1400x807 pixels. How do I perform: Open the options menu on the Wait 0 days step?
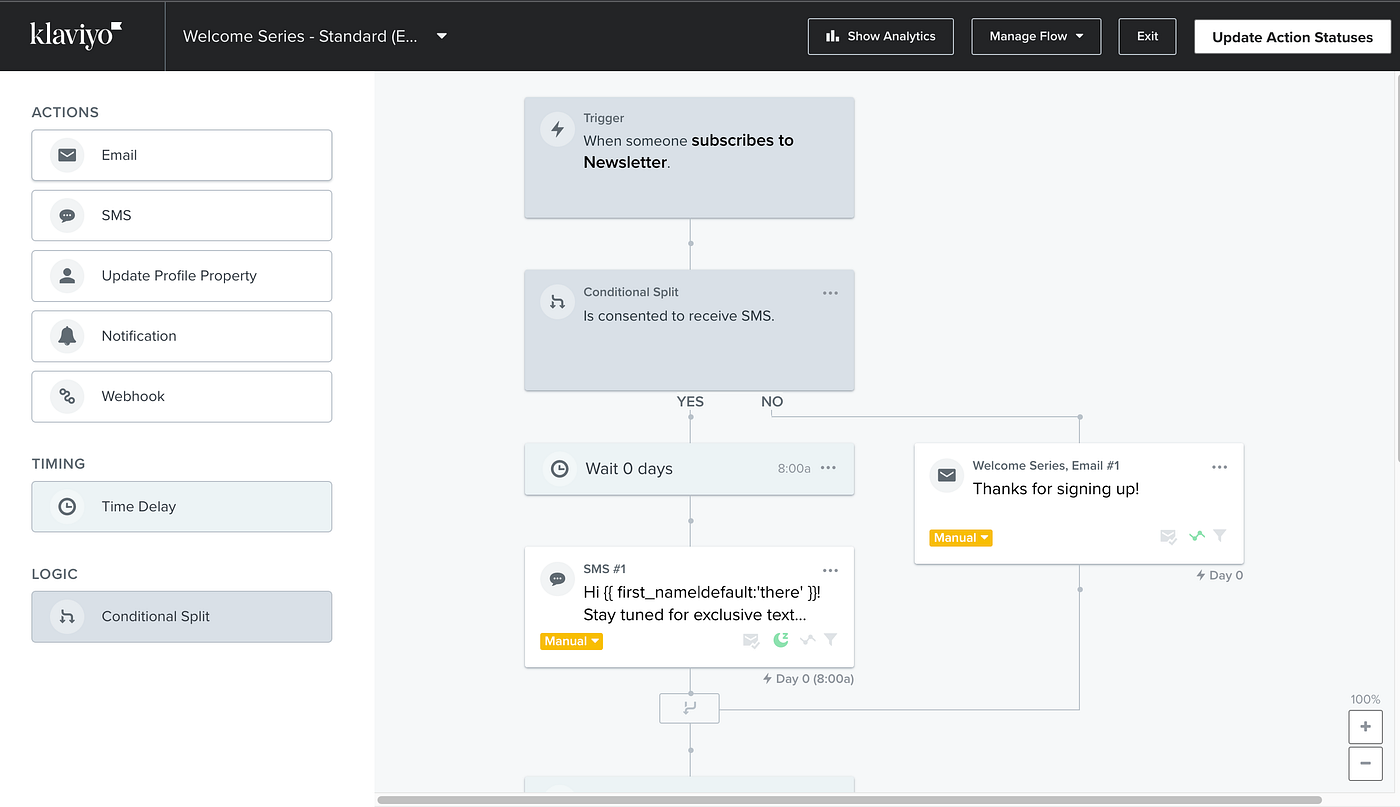click(x=829, y=468)
